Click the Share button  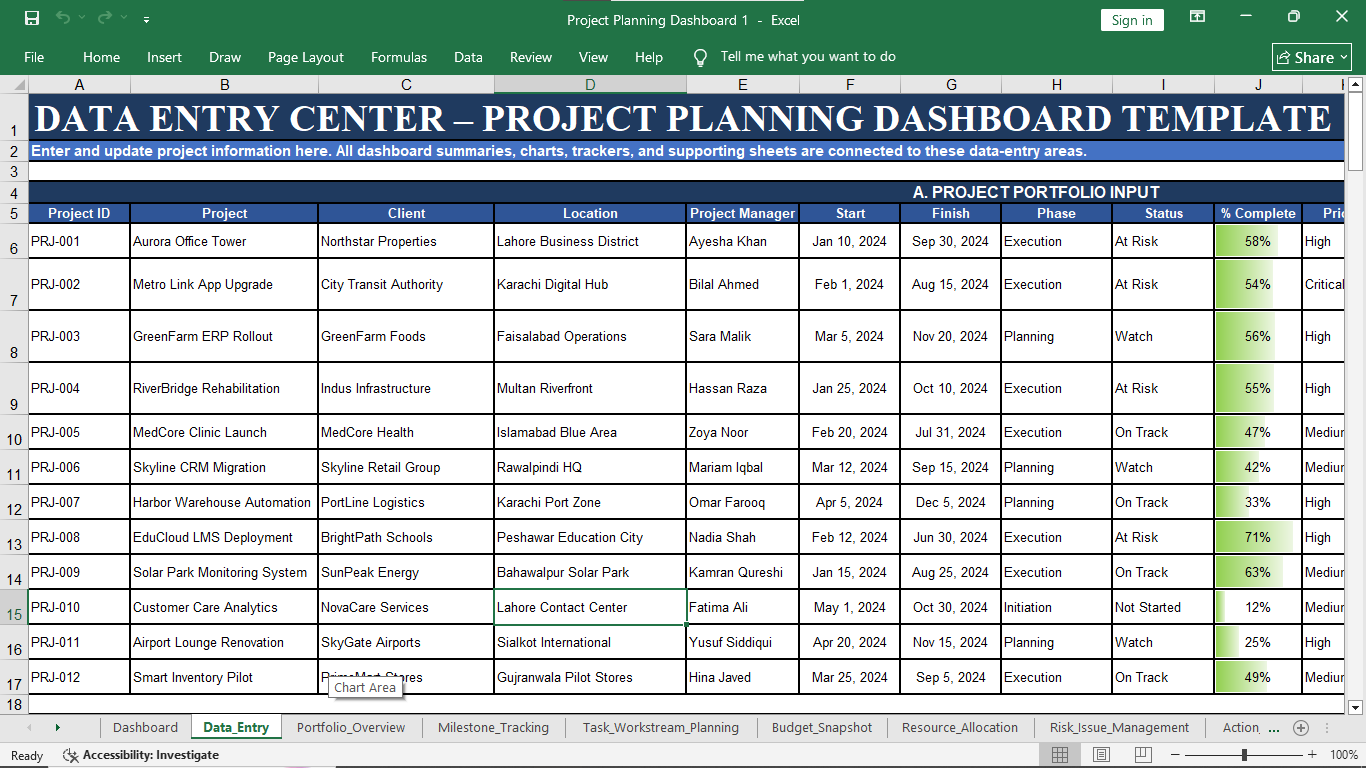pos(1312,57)
